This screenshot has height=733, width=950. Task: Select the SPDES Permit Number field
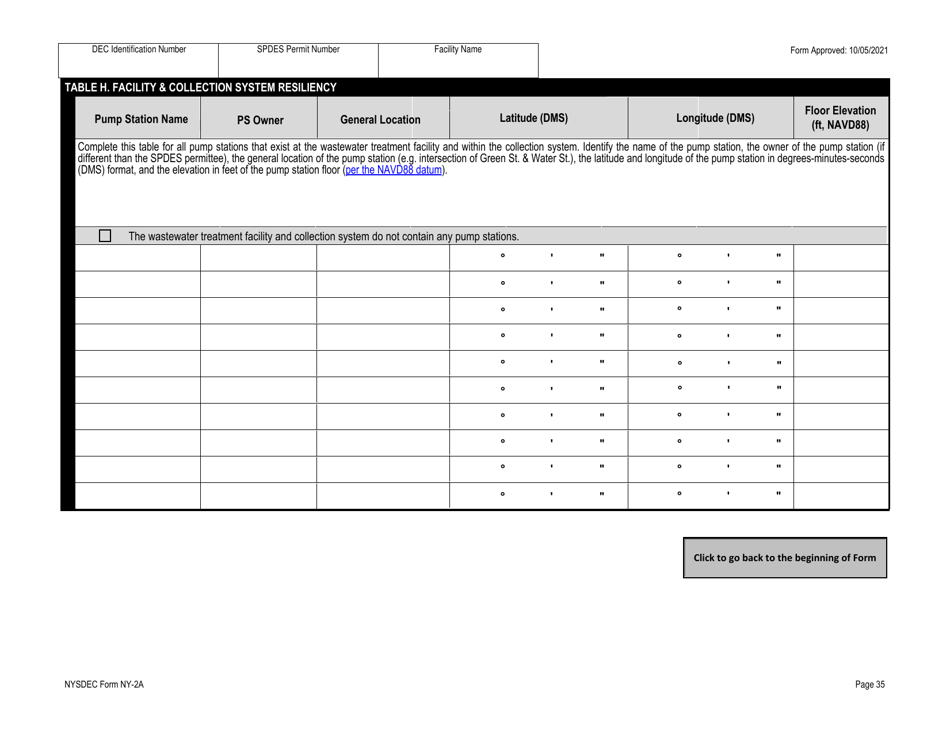pos(299,60)
